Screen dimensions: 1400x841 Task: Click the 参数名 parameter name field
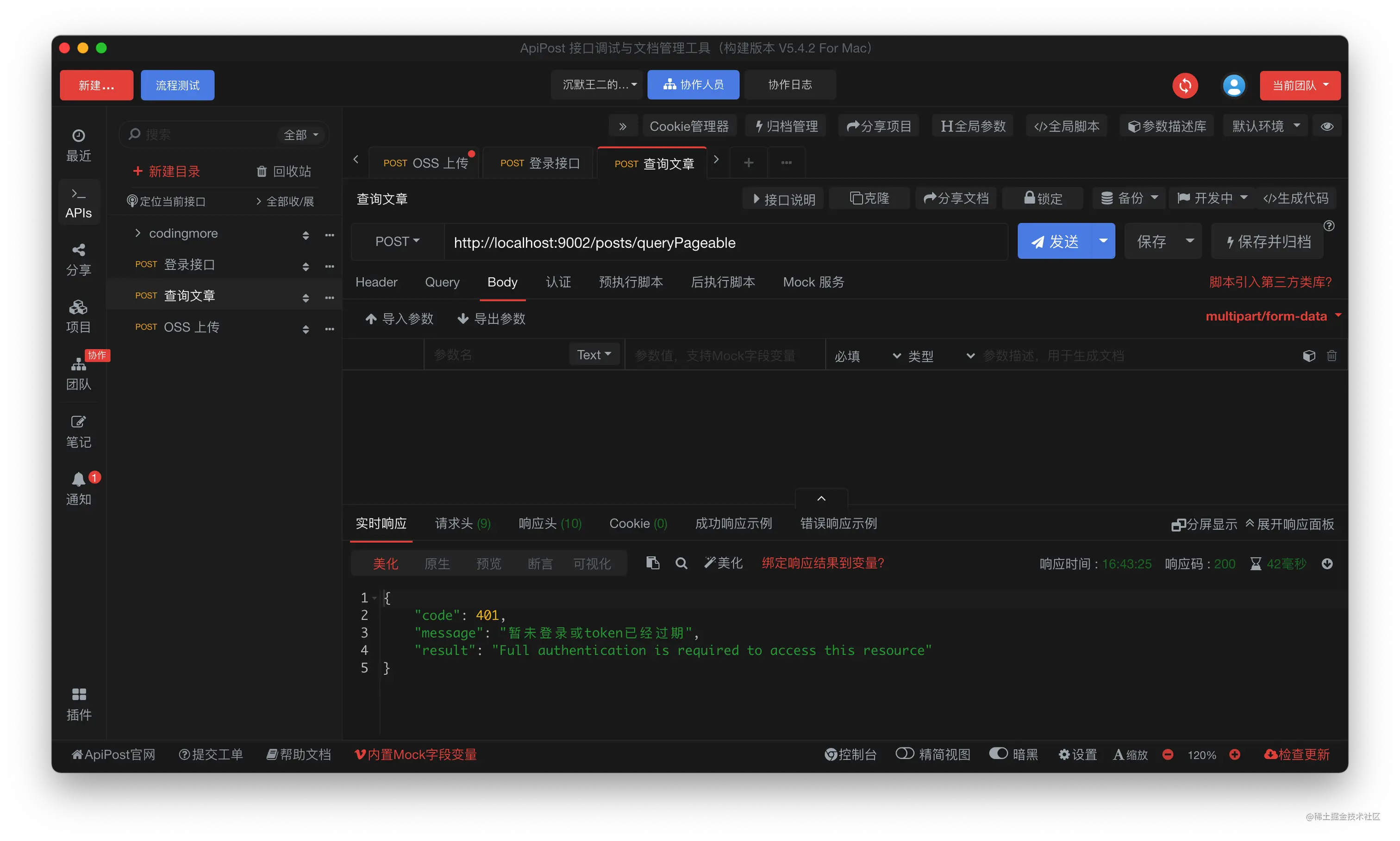[496, 355]
